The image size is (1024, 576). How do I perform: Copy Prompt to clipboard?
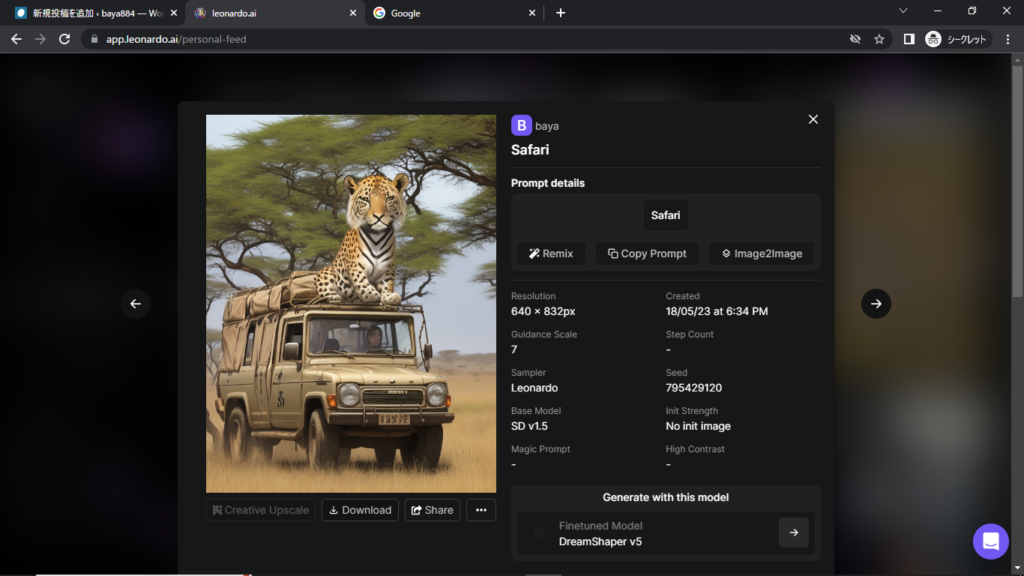pyautogui.click(x=647, y=253)
